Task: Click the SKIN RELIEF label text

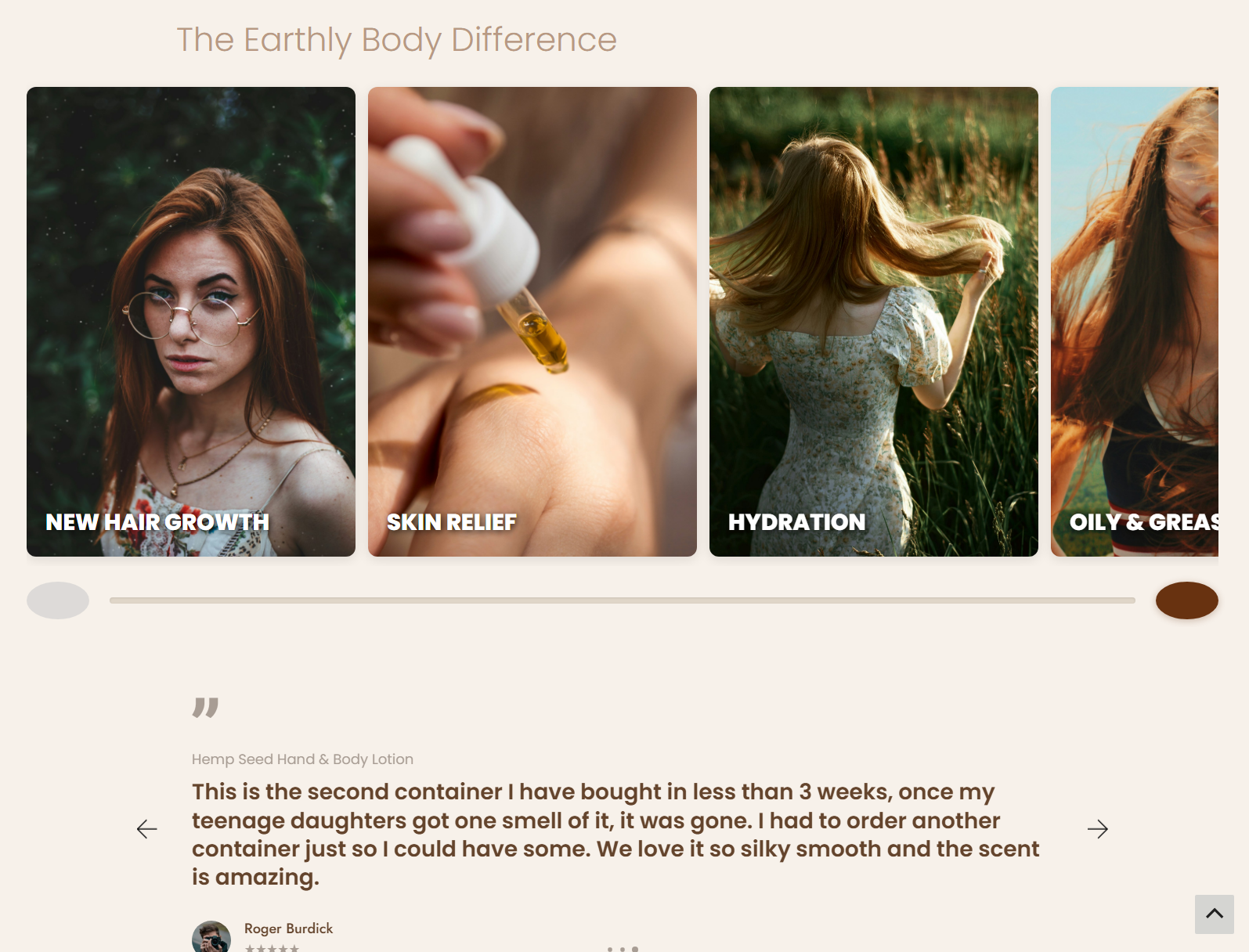Action: pos(452,522)
